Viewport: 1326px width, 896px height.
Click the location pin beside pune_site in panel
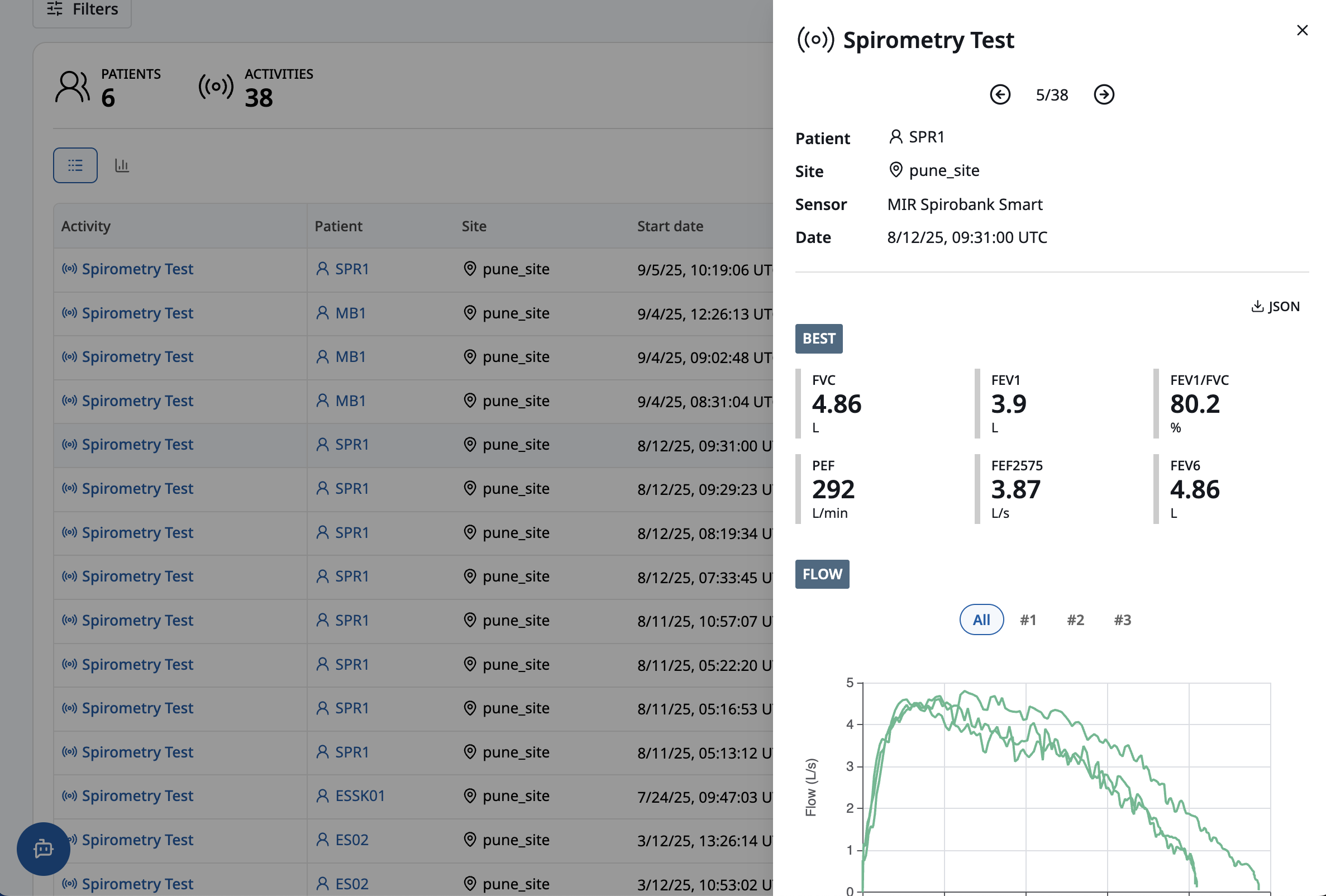coord(895,170)
